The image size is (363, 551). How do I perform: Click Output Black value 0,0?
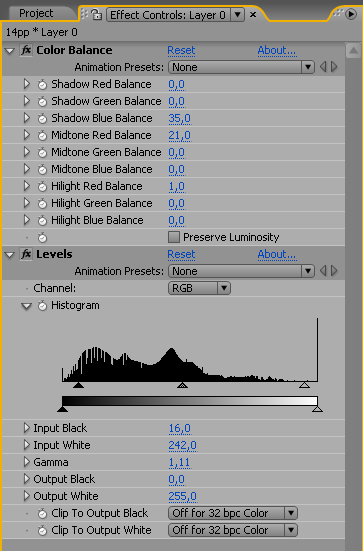coord(176,479)
